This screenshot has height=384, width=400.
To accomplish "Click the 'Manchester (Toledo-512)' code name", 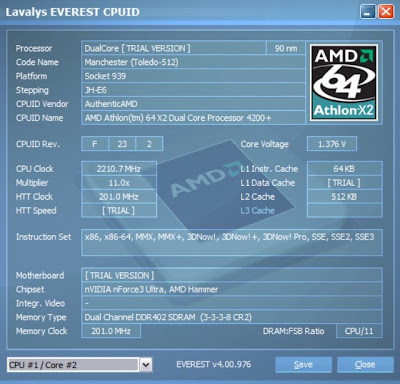I will pyautogui.click(x=193, y=62).
